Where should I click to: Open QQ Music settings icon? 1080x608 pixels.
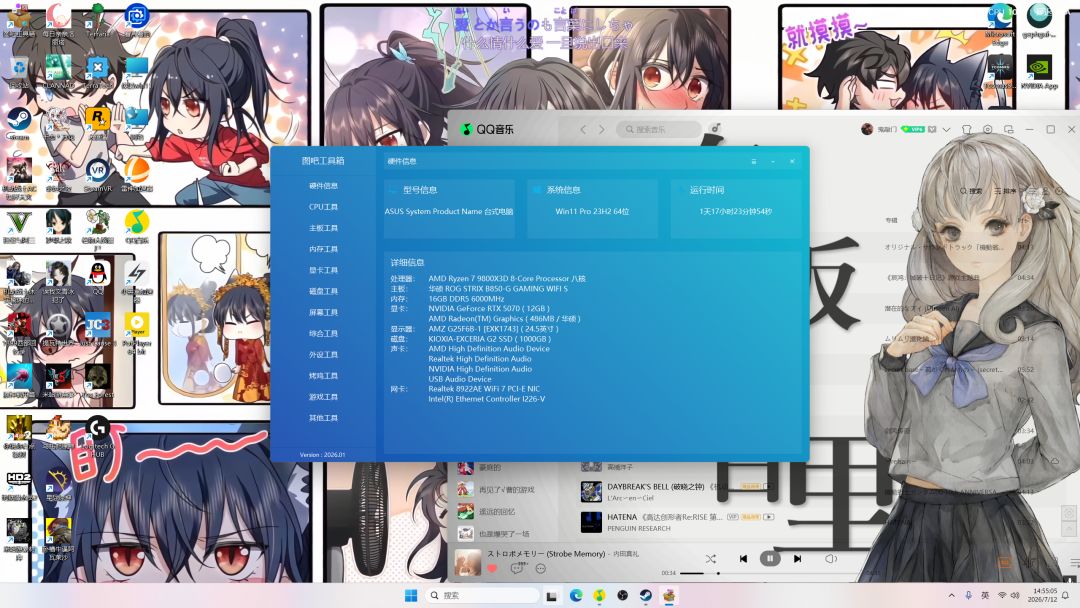988,129
